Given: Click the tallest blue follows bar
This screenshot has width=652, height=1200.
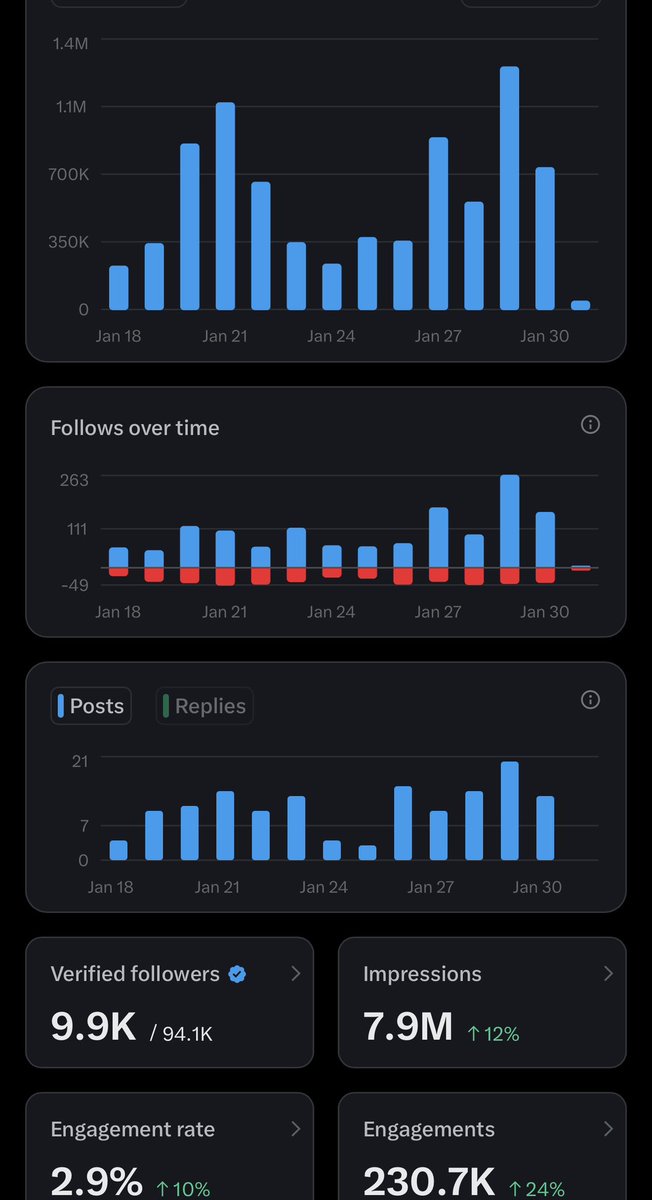Looking at the screenshot, I should click(509, 521).
